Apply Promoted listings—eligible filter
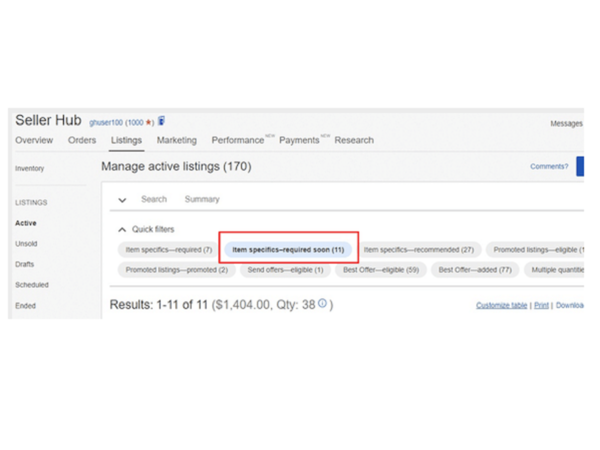The image size is (600, 450). pyautogui.click(x=535, y=250)
